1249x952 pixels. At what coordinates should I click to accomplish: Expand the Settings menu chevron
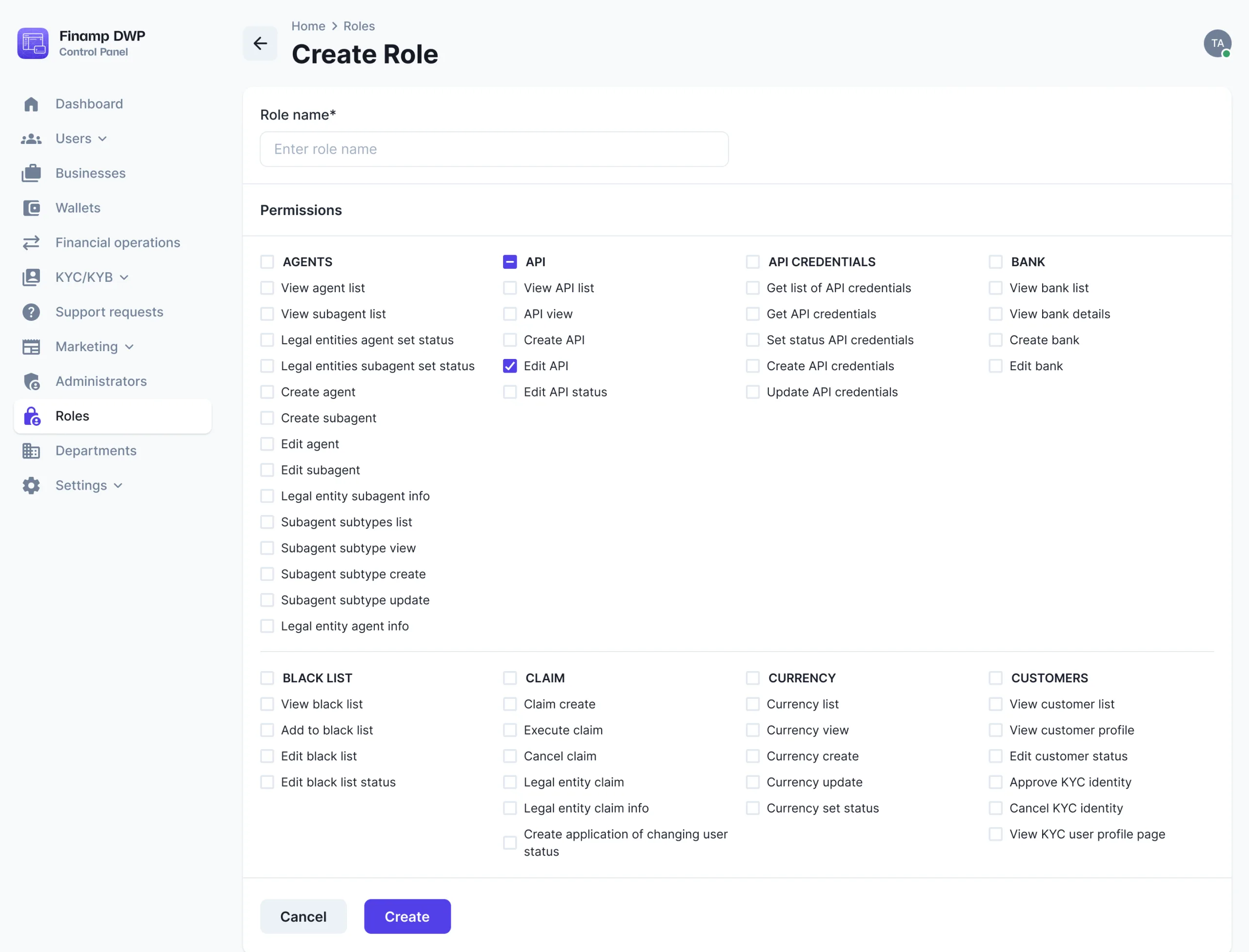(x=118, y=486)
